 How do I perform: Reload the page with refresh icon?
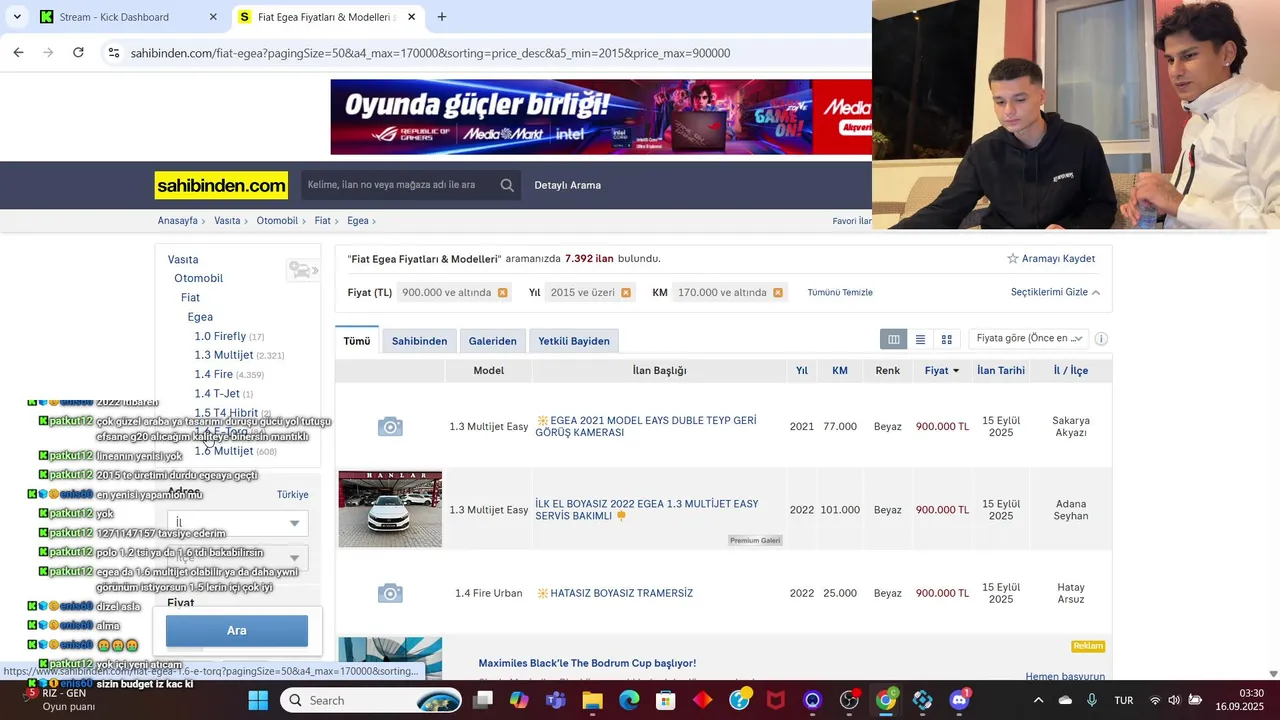click(78, 53)
